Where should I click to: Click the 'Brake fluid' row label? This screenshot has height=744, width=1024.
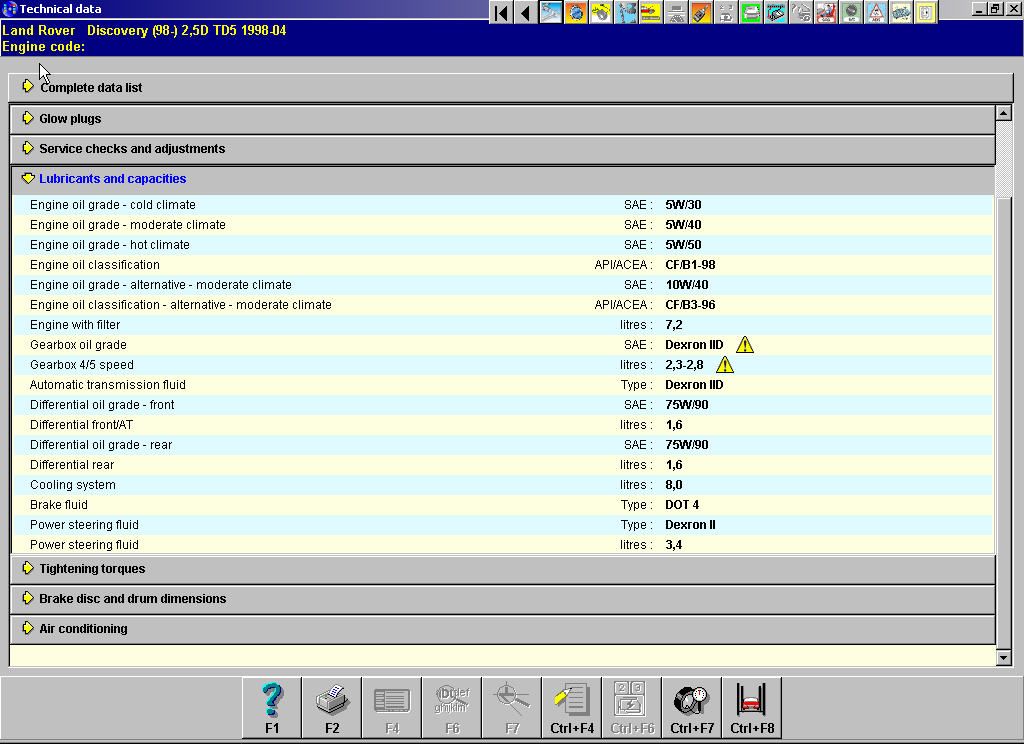point(59,505)
